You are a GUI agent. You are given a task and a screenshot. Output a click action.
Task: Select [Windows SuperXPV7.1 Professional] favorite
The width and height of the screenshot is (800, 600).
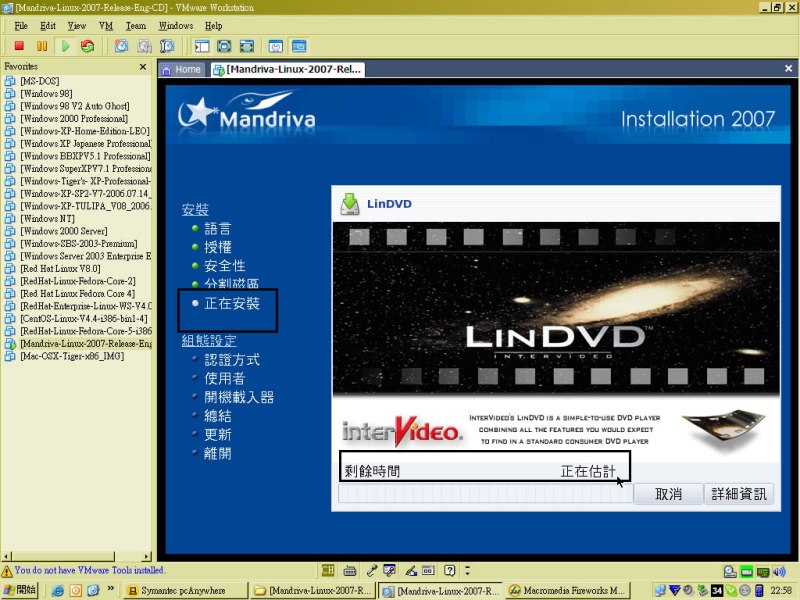[86, 168]
